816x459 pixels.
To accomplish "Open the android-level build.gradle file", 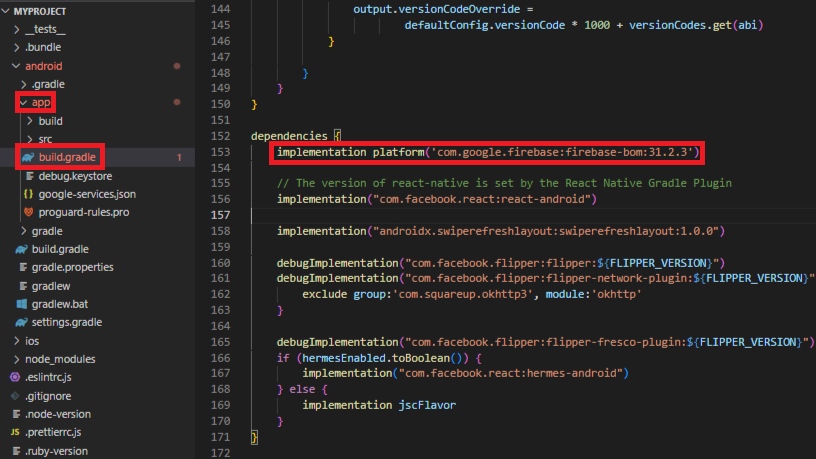I will point(60,249).
